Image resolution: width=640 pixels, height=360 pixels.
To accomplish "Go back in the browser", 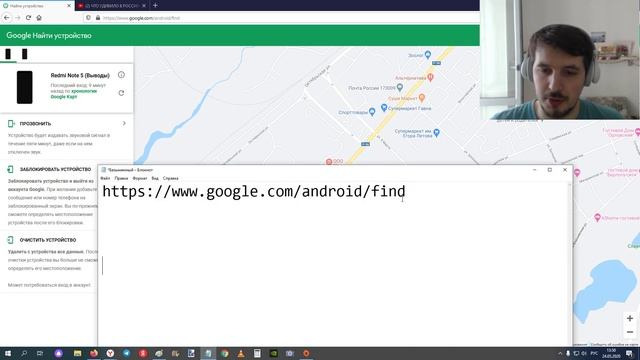I will [x=7, y=18].
